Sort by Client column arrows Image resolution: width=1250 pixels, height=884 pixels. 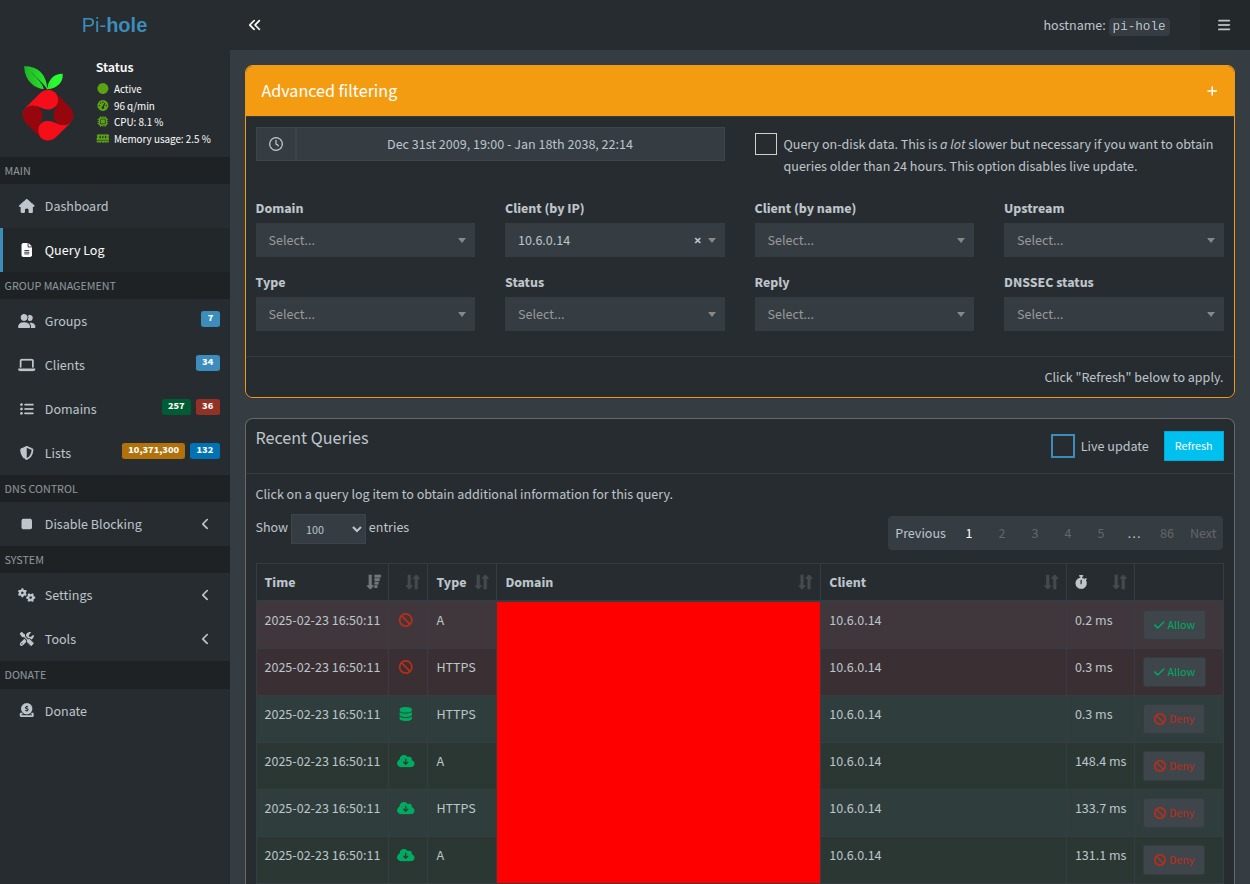pyautogui.click(x=1051, y=582)
